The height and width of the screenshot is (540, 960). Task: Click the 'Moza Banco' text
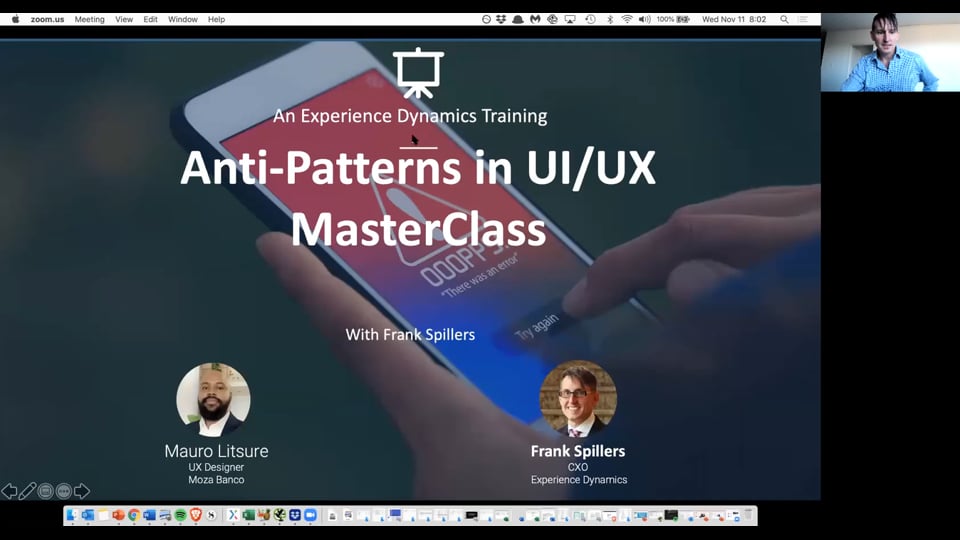216,479
